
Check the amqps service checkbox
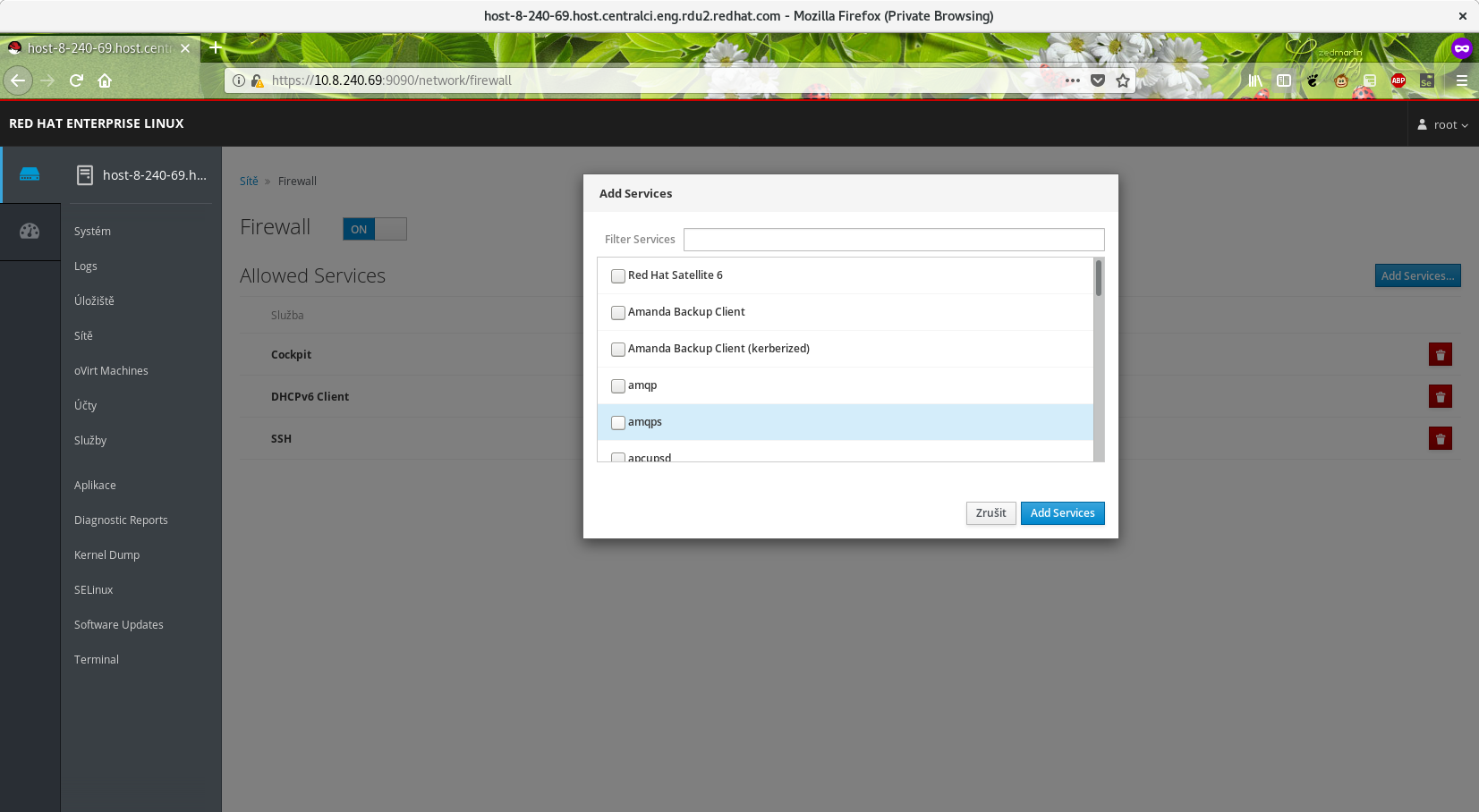(x=617, y=422)
